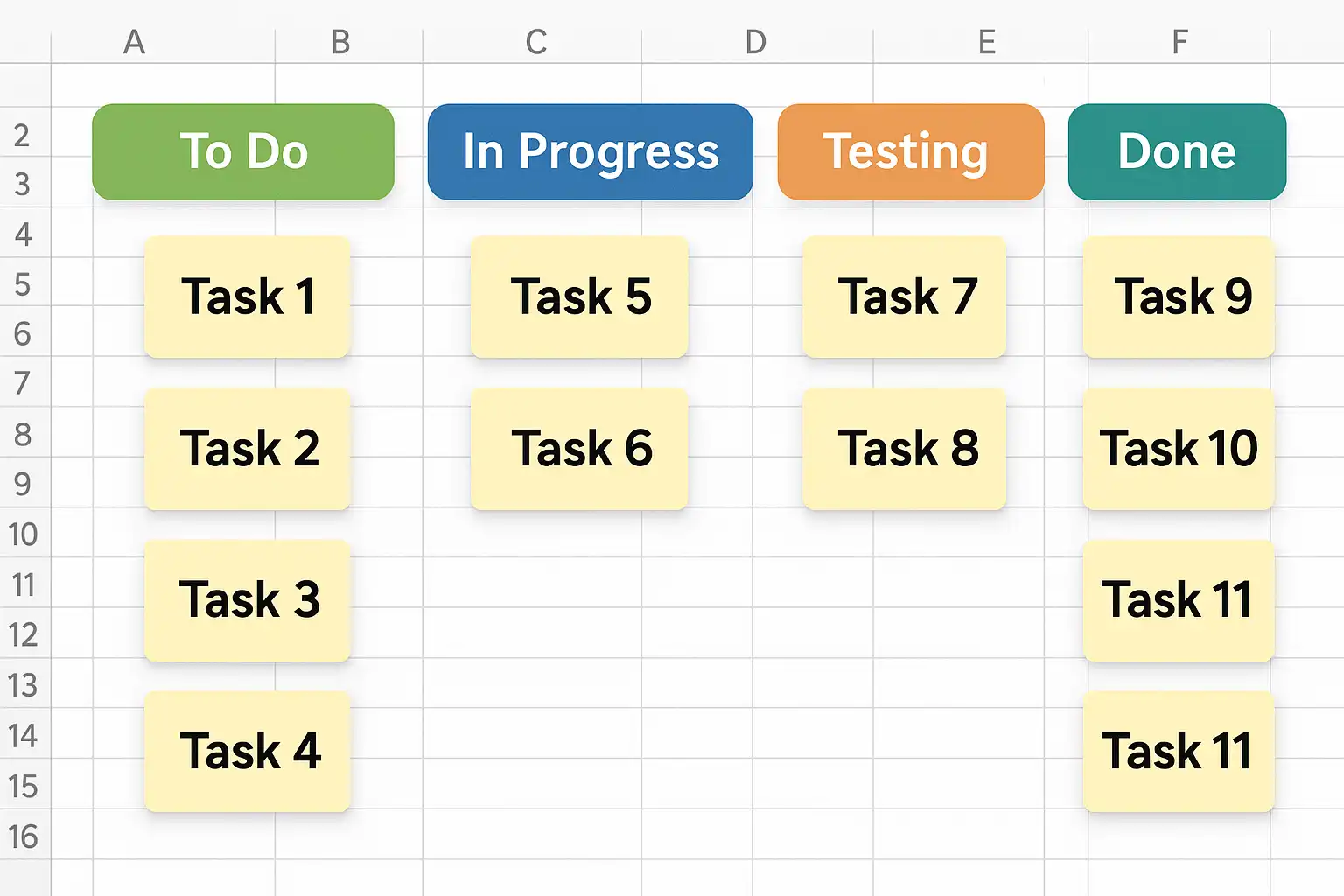Select the teal Done header

(1177, 152)
